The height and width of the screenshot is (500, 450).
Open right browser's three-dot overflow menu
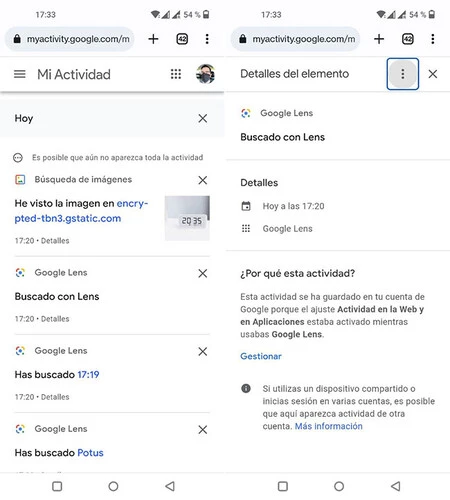coord(433,39)
